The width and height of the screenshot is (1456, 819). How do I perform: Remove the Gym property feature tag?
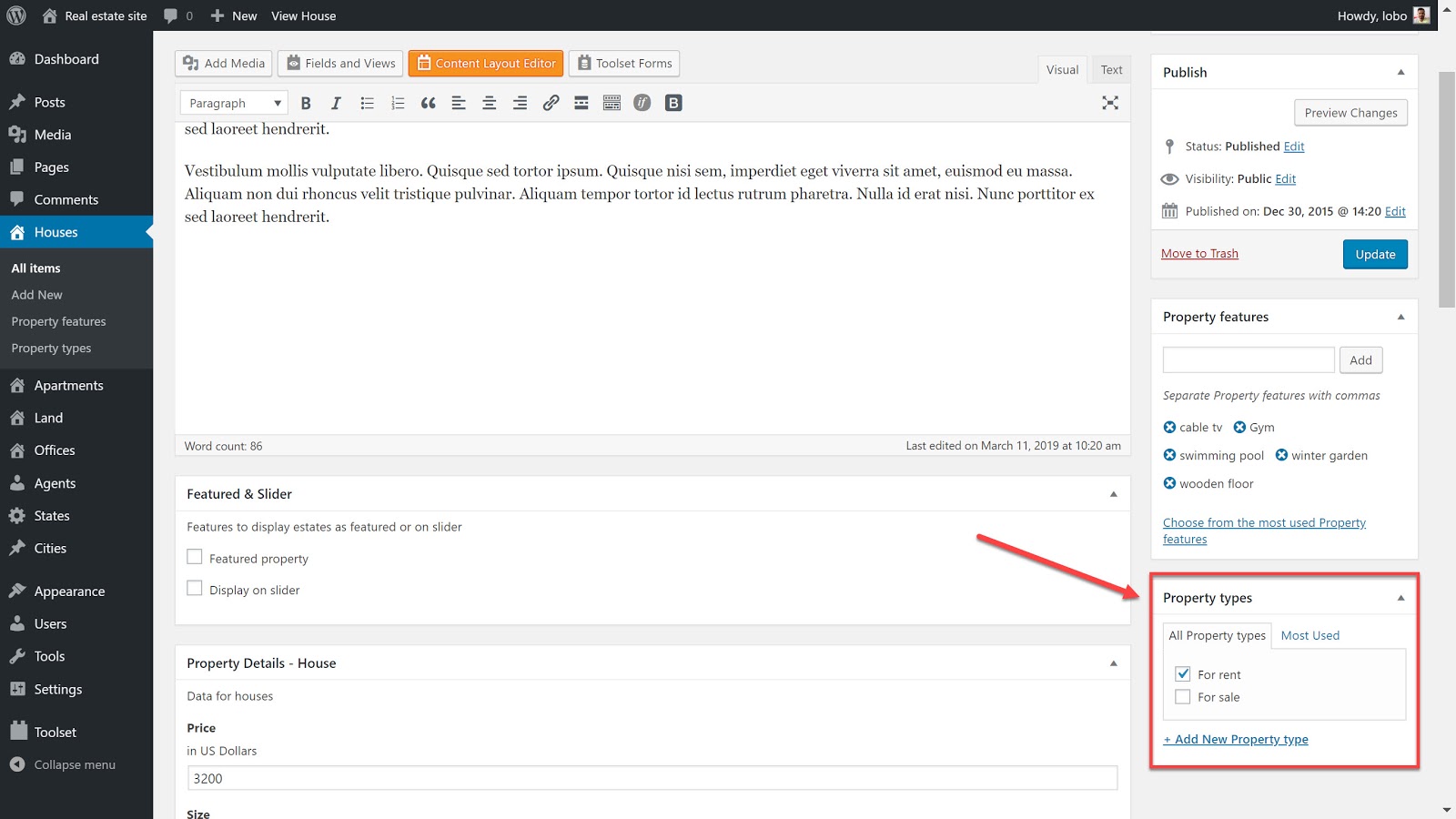click(x=1239, y=428)
